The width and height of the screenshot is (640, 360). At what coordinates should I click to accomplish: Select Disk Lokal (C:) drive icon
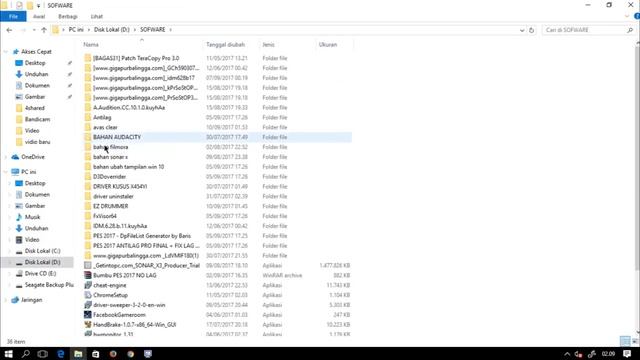(x=19, y=251)
